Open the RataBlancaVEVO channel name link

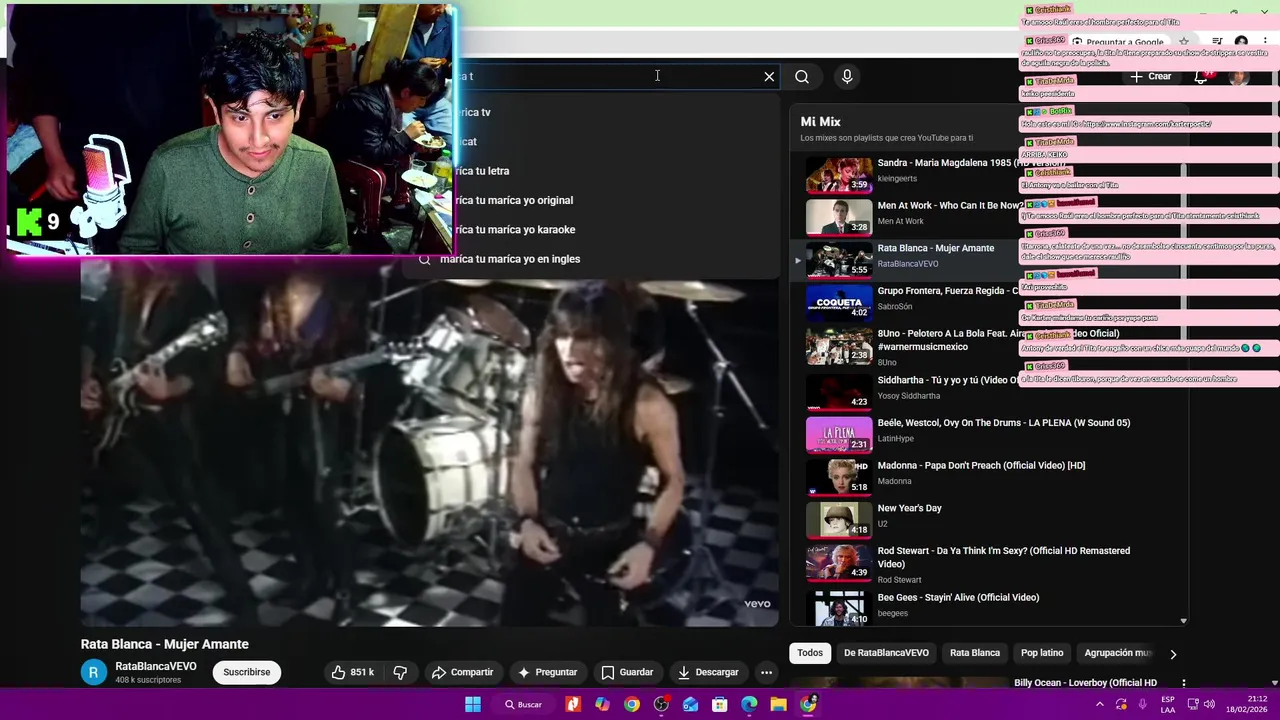click(156, 666)
